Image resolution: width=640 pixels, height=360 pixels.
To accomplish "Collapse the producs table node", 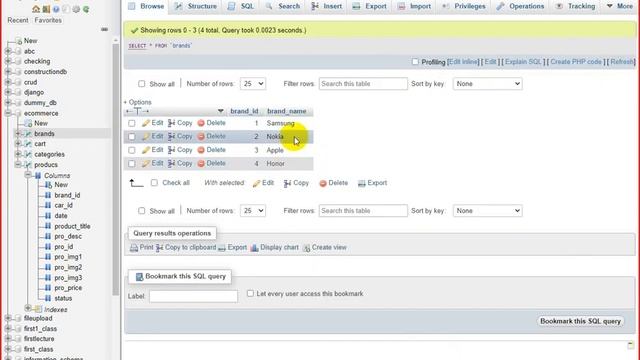I will point(18,164).
